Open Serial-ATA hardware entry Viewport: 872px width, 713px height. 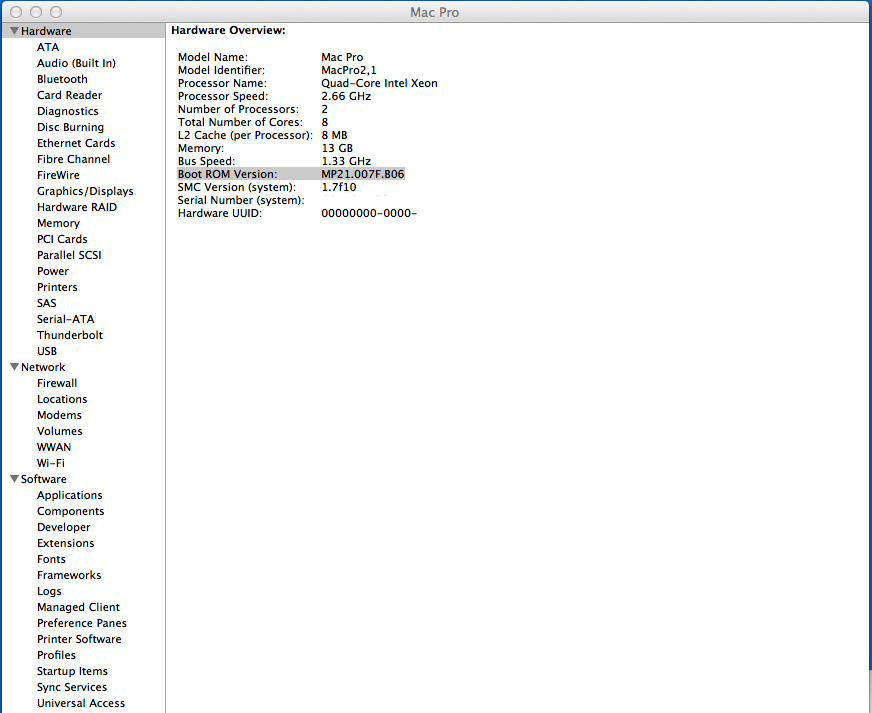tap(66, 319)
